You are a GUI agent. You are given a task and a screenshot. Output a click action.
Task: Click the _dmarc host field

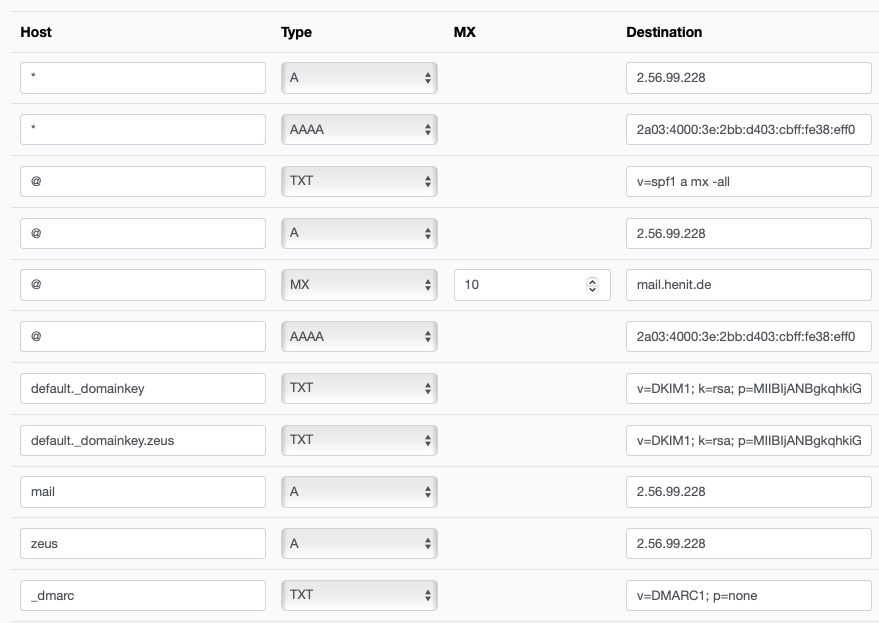pos(143,595)
